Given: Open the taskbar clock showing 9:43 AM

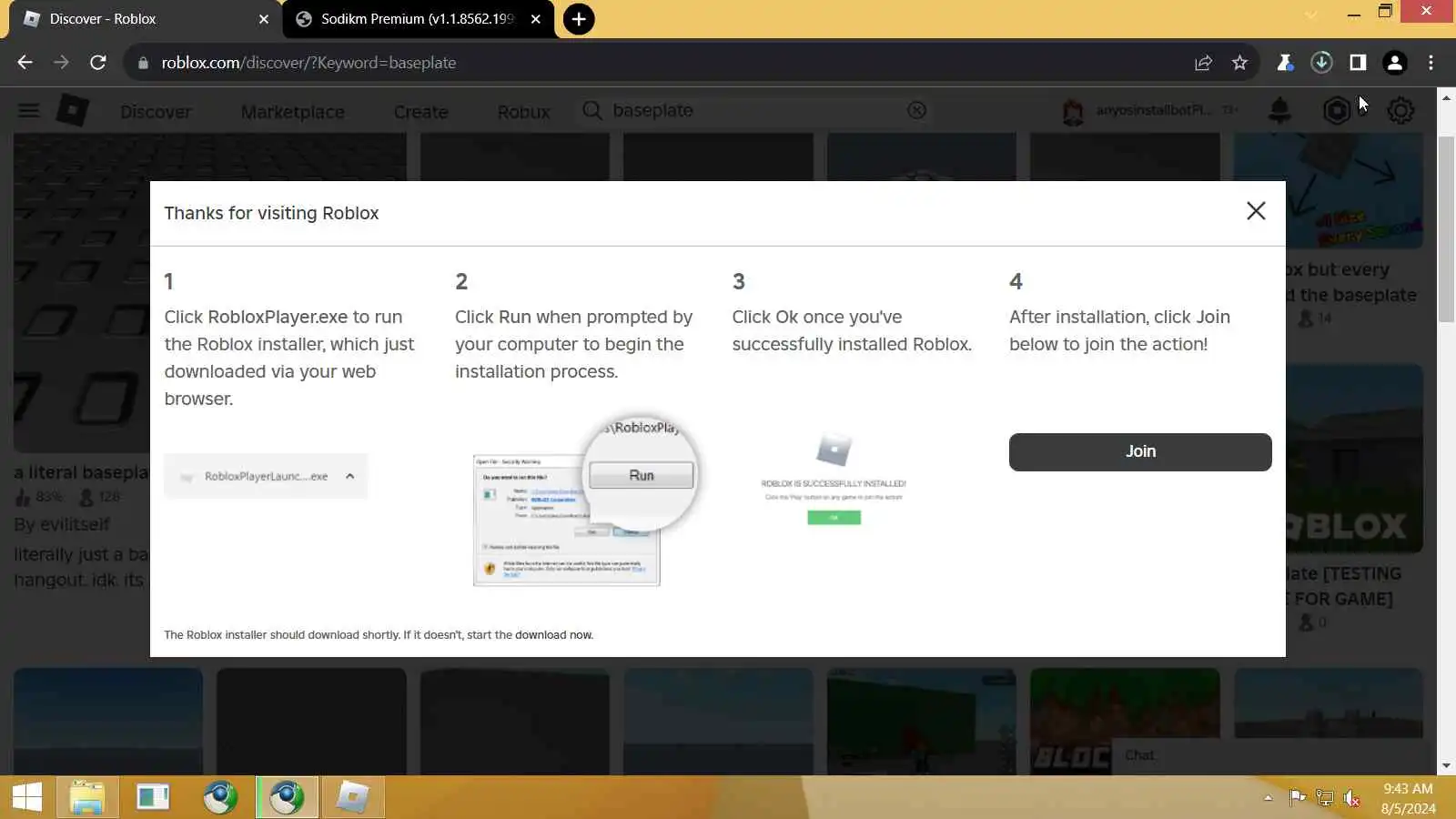Looking at the screenshot, I should [1408, 798].
